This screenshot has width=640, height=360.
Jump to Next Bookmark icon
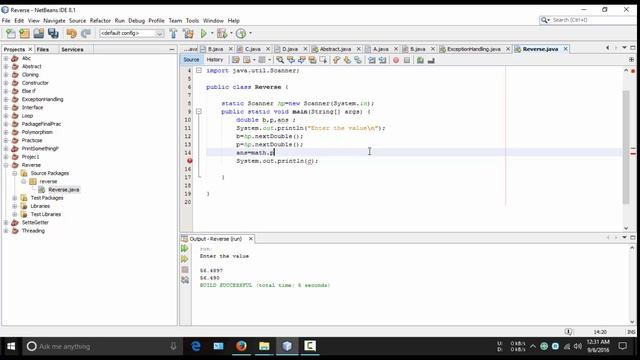click(347, 60)
